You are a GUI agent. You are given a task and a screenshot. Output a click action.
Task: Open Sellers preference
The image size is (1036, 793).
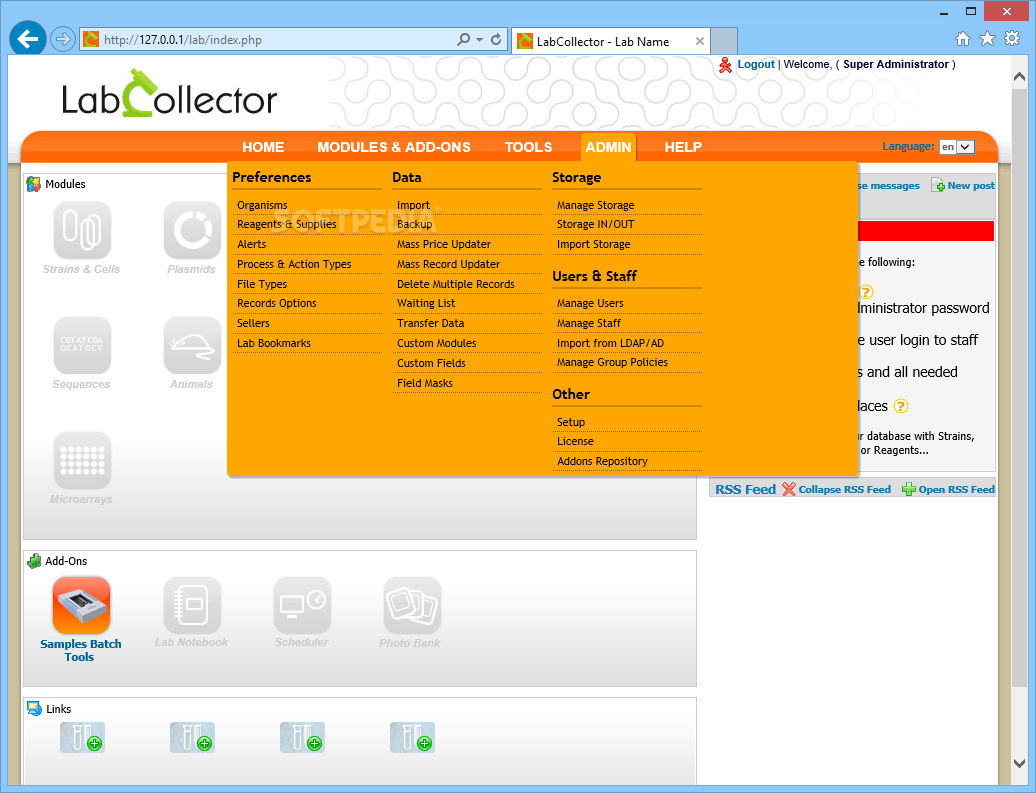pyautogui.click(x=254, y=323)
